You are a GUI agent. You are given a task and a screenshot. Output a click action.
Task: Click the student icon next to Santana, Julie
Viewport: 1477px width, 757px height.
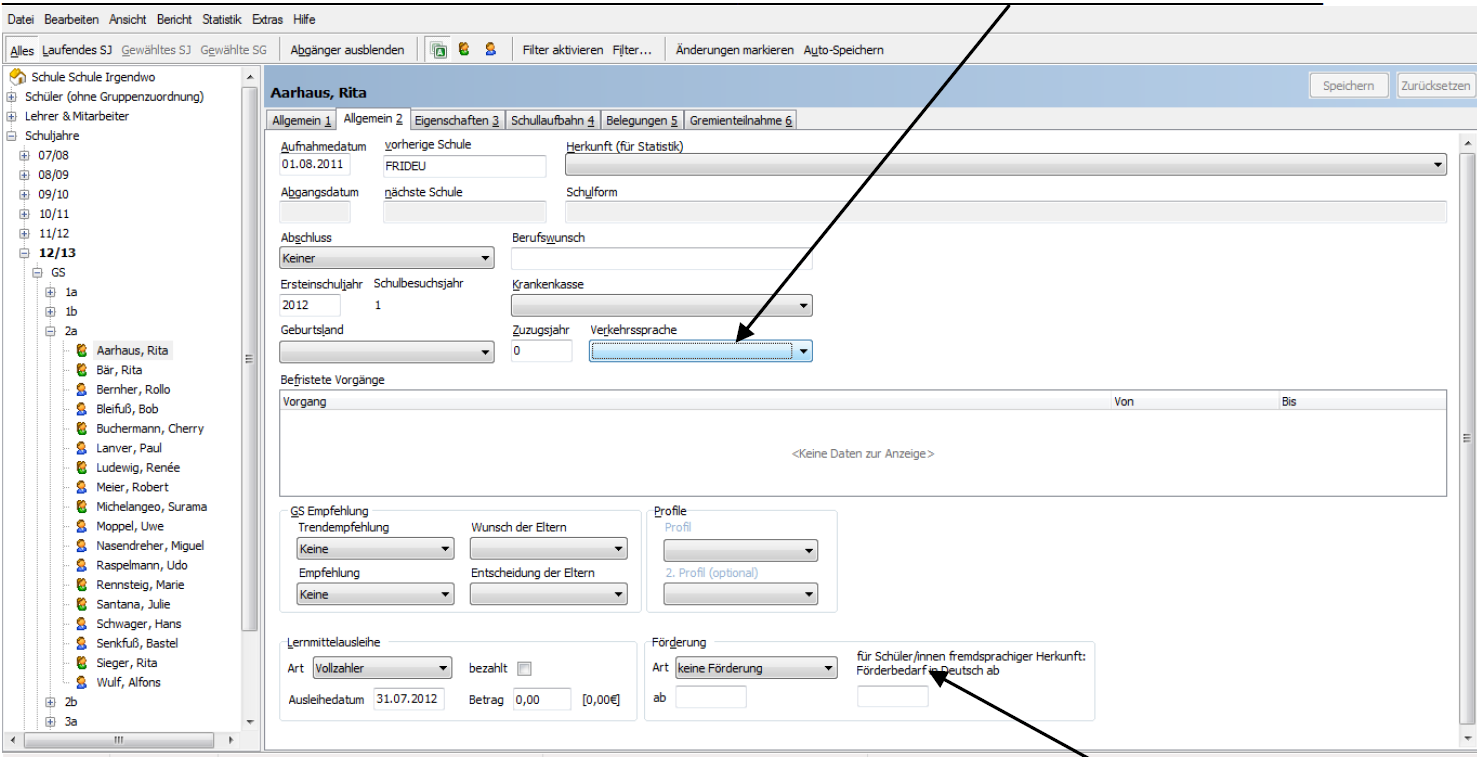coord(82,604)
